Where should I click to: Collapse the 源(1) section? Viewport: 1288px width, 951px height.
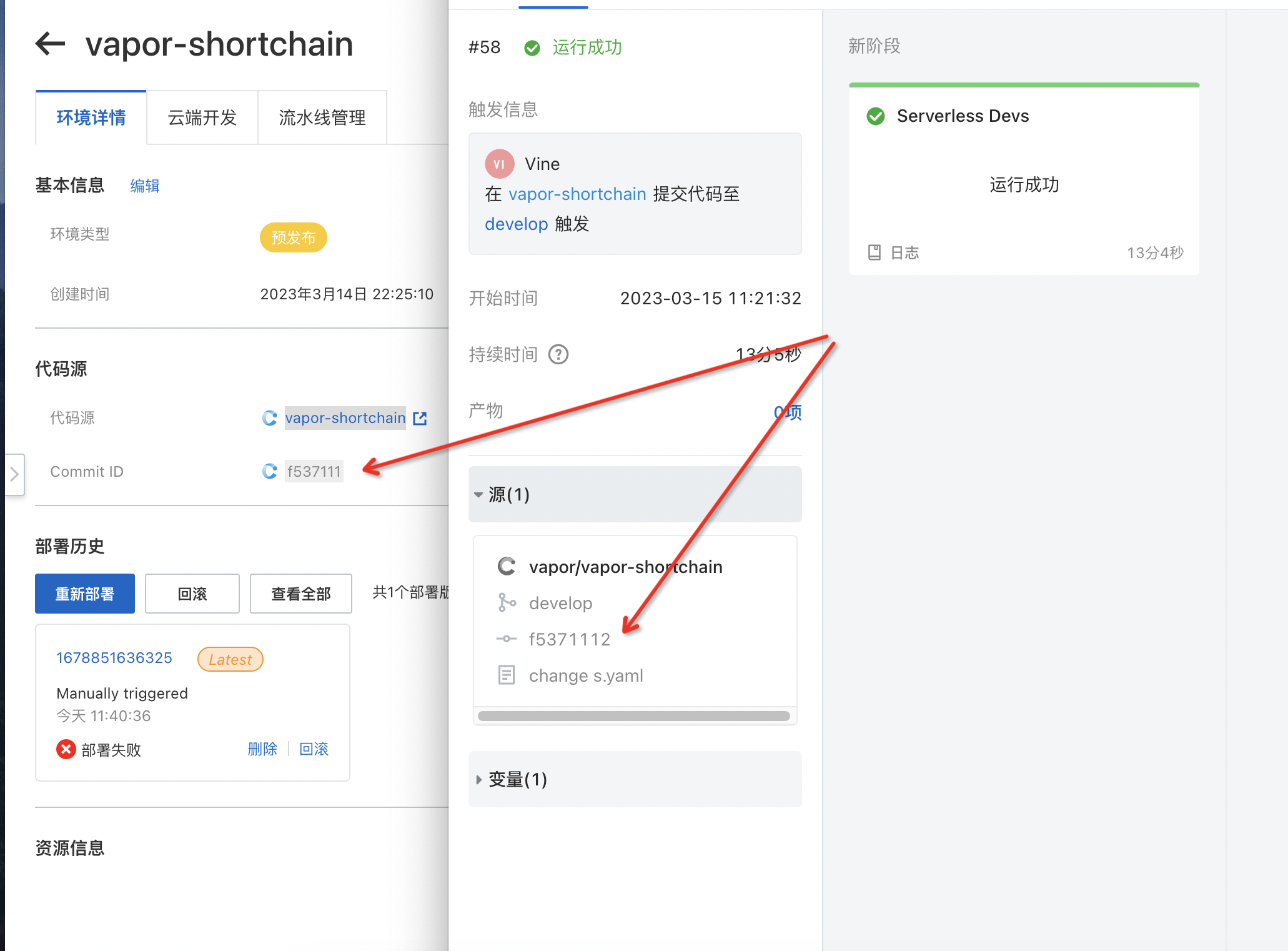[x=635, y=494]
